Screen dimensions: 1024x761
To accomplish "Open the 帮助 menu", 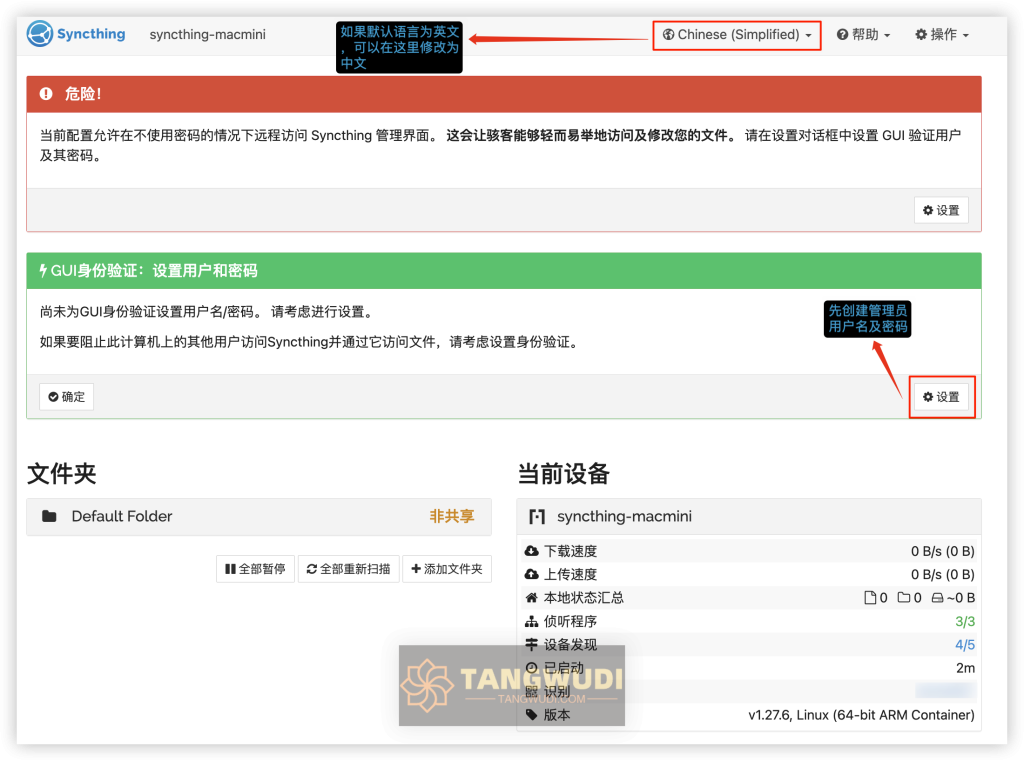I will pos(863,34).
